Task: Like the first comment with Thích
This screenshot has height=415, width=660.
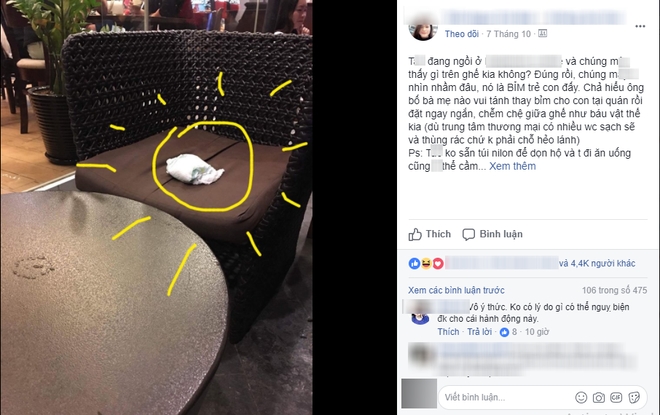Action: tap(448, 332)
